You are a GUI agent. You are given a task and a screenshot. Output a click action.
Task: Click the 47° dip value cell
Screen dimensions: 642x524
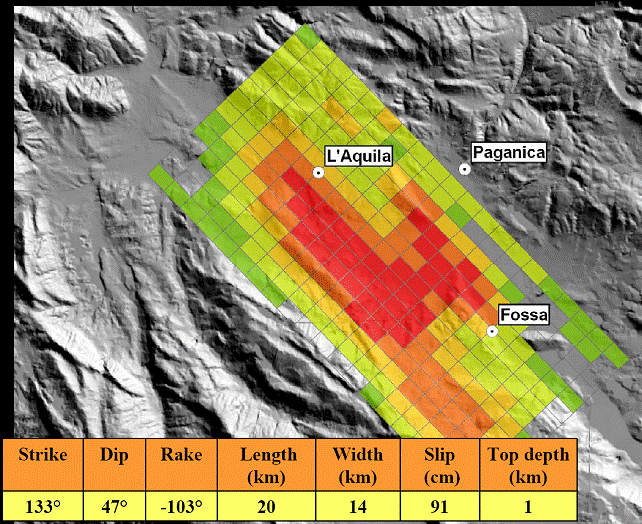[x=115, y=506]
